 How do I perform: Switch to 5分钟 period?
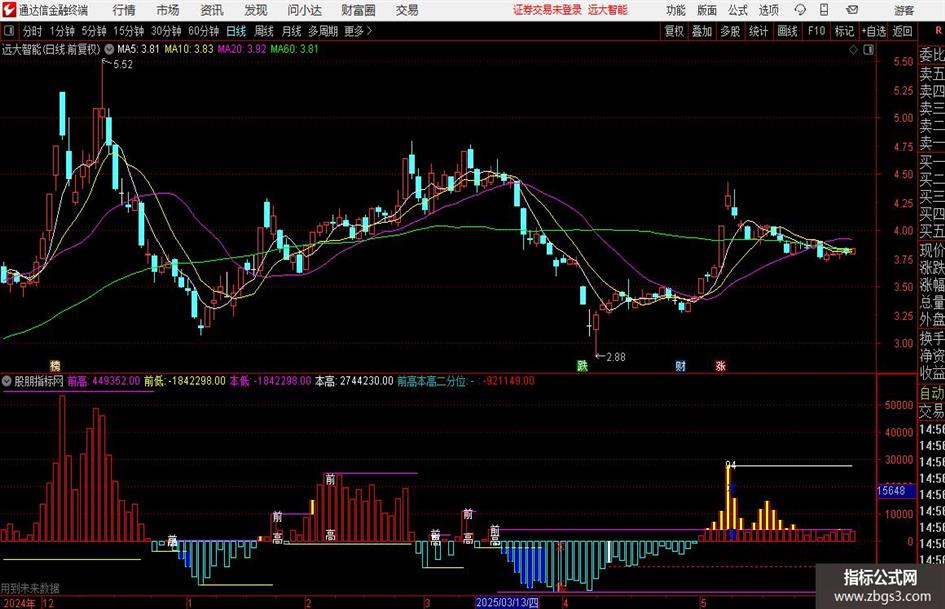point(93,31)
